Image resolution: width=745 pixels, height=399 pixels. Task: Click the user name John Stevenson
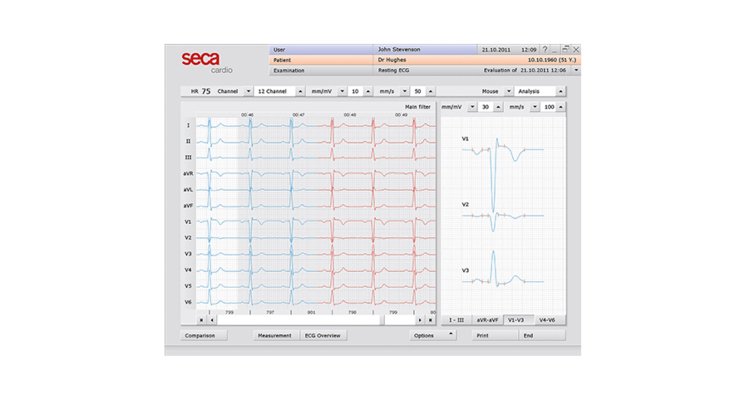click(x=399, y=49)
